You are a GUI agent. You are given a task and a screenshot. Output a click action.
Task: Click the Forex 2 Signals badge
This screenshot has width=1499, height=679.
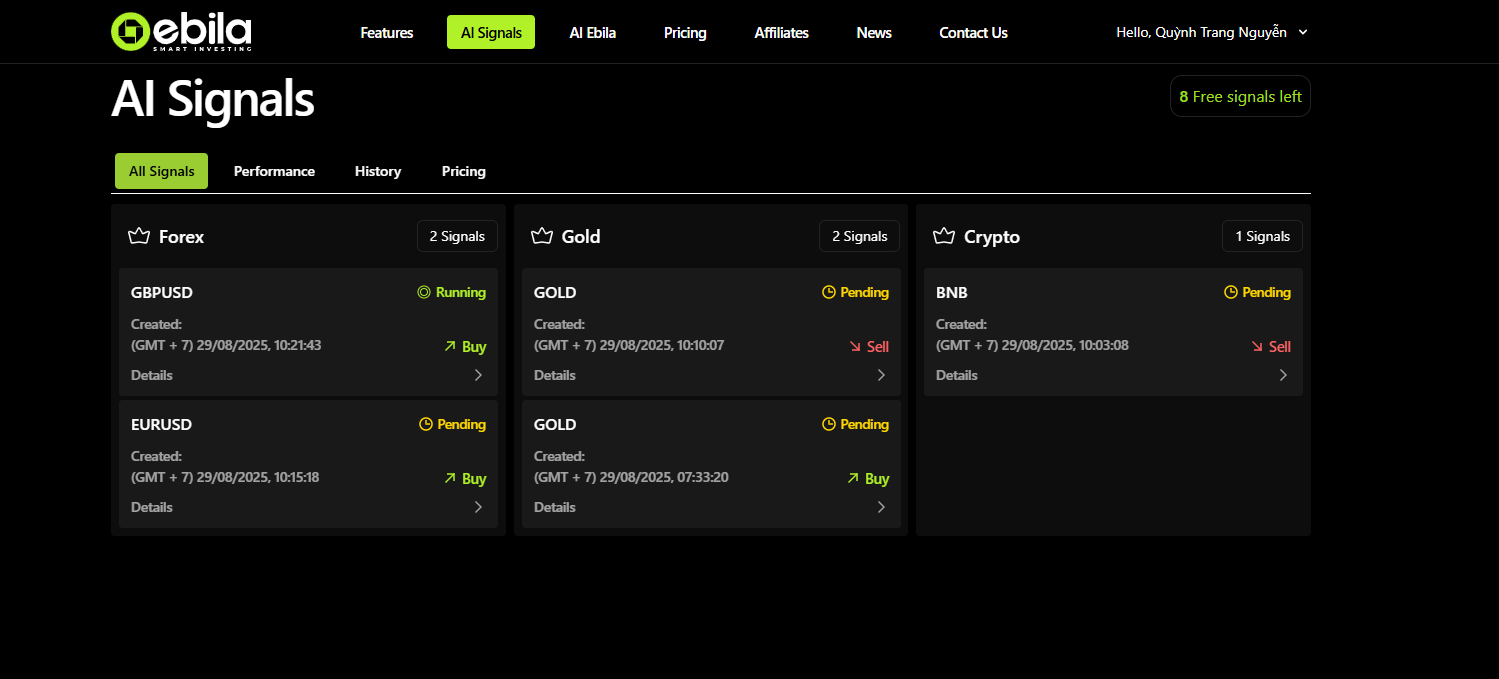point(457,237)
